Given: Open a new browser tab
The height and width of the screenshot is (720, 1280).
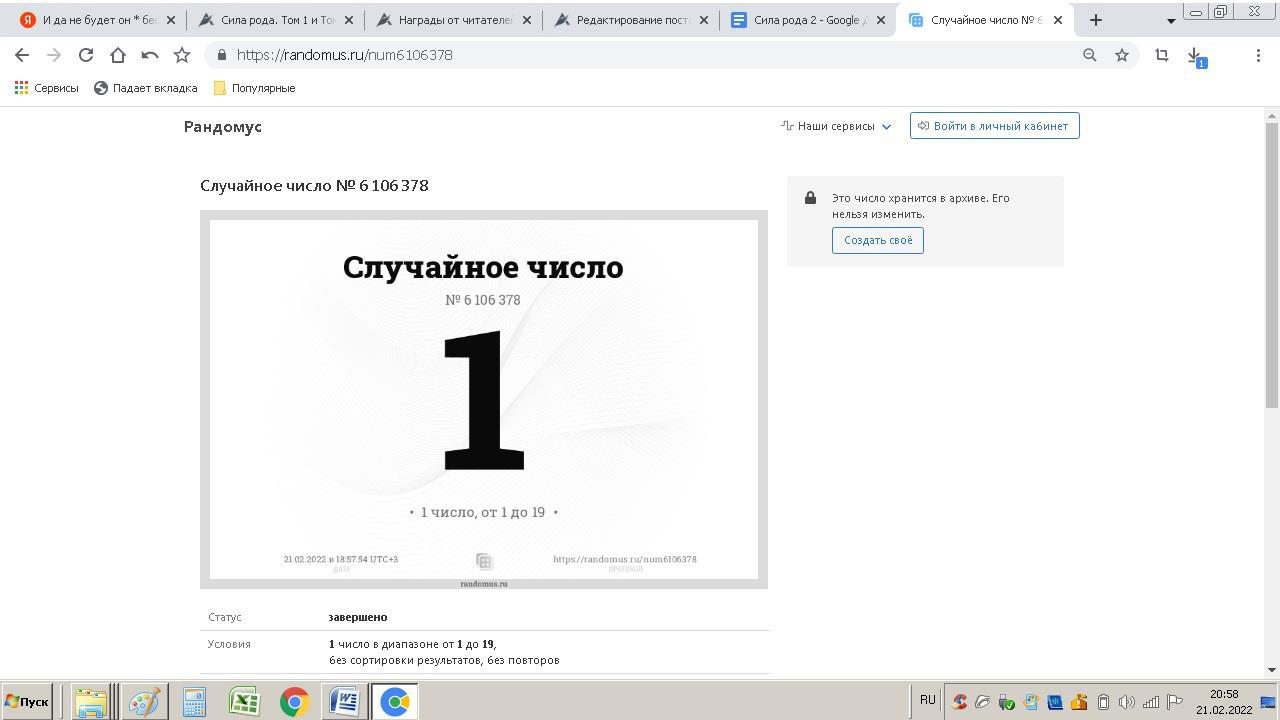Looking at the screenshot, I should pos(1096,20).
